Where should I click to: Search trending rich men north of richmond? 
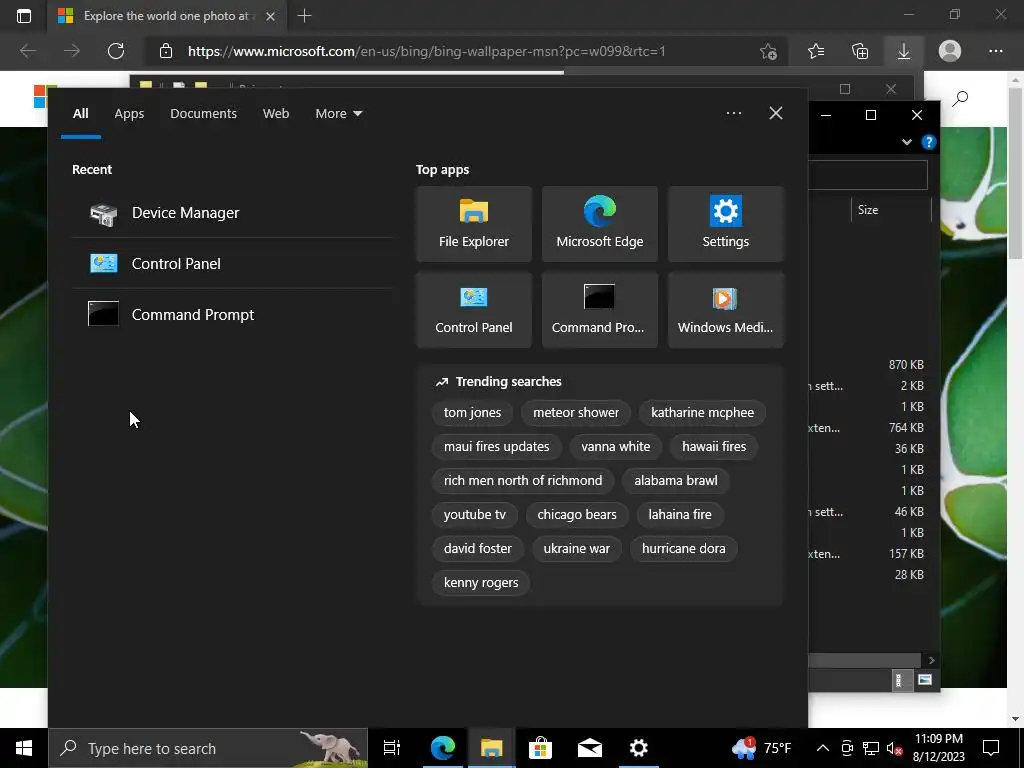coord(522,481)
